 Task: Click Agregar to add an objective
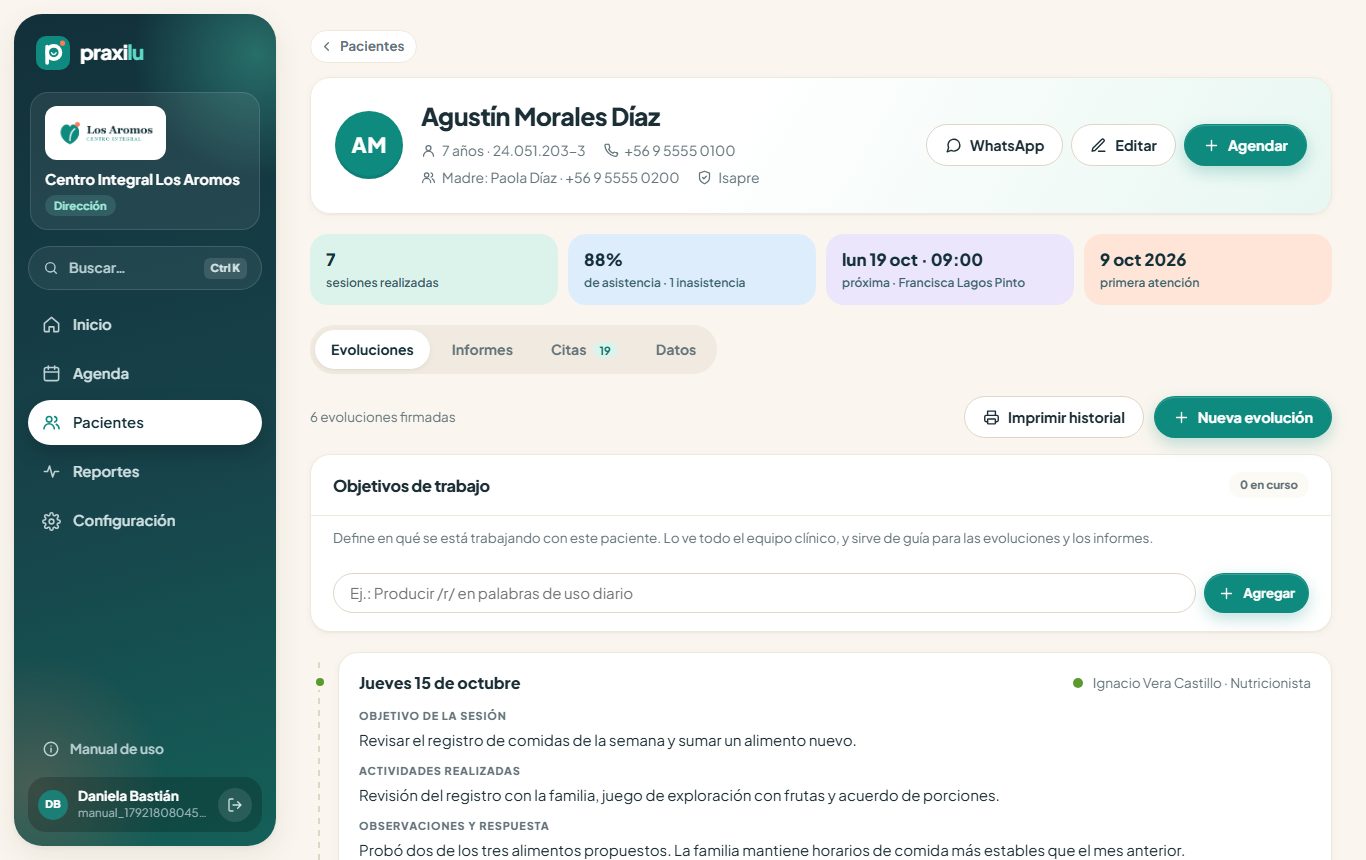tap(1256, 593)
